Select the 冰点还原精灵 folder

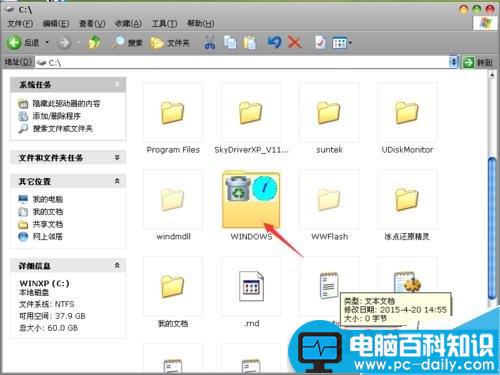407,200
